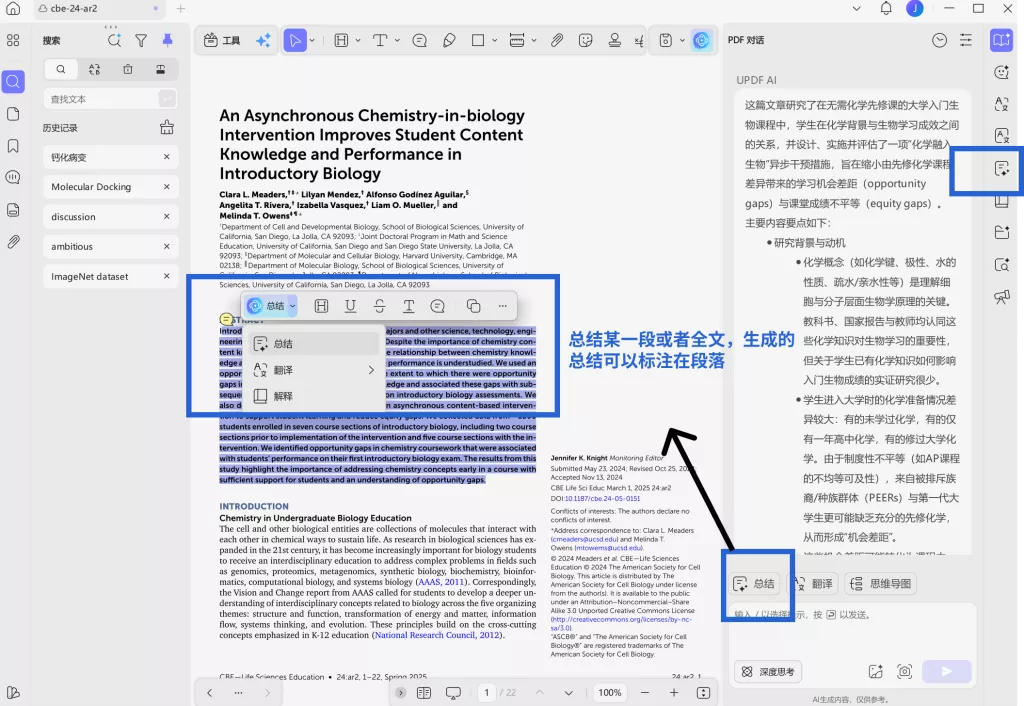This screenshot has height=706, width=1024.
Task: Switch to the find and replace tab
Action: click(x=95, y=69)
